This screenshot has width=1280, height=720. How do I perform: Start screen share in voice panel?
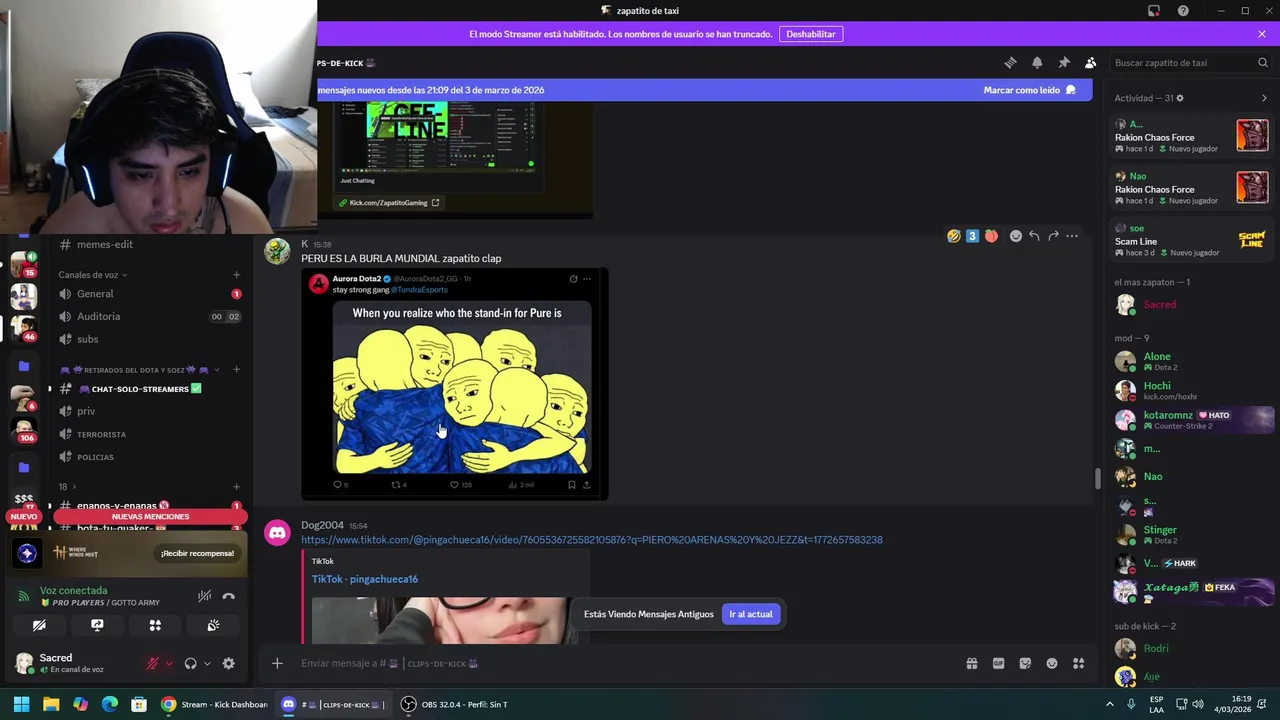(97, 625)
